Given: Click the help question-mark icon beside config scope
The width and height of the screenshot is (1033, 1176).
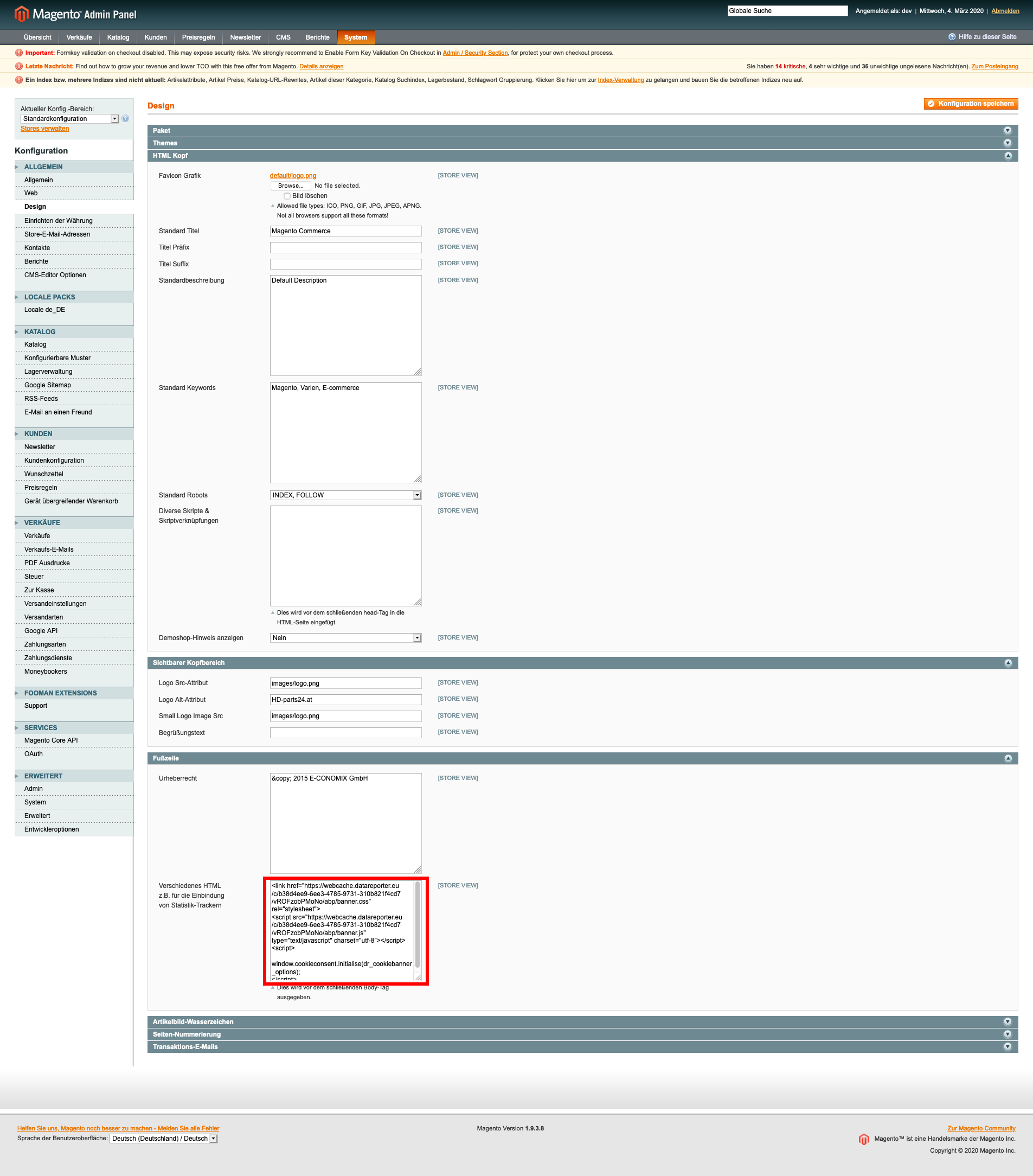Looking at the screenshot, I should pos(125,118).
